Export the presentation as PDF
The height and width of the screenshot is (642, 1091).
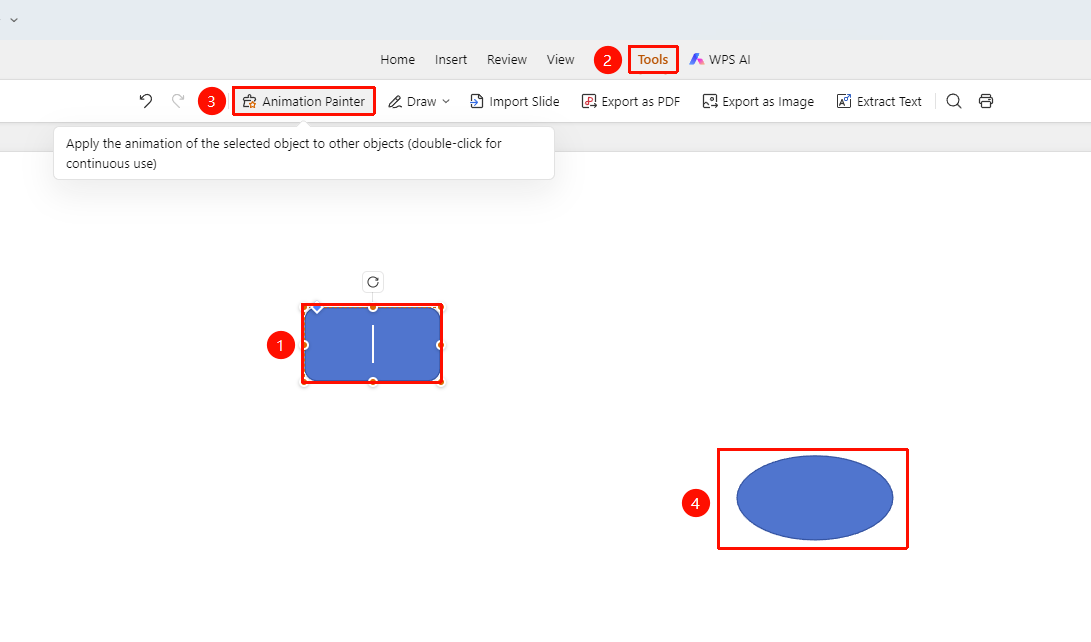(x=631, y=102)
